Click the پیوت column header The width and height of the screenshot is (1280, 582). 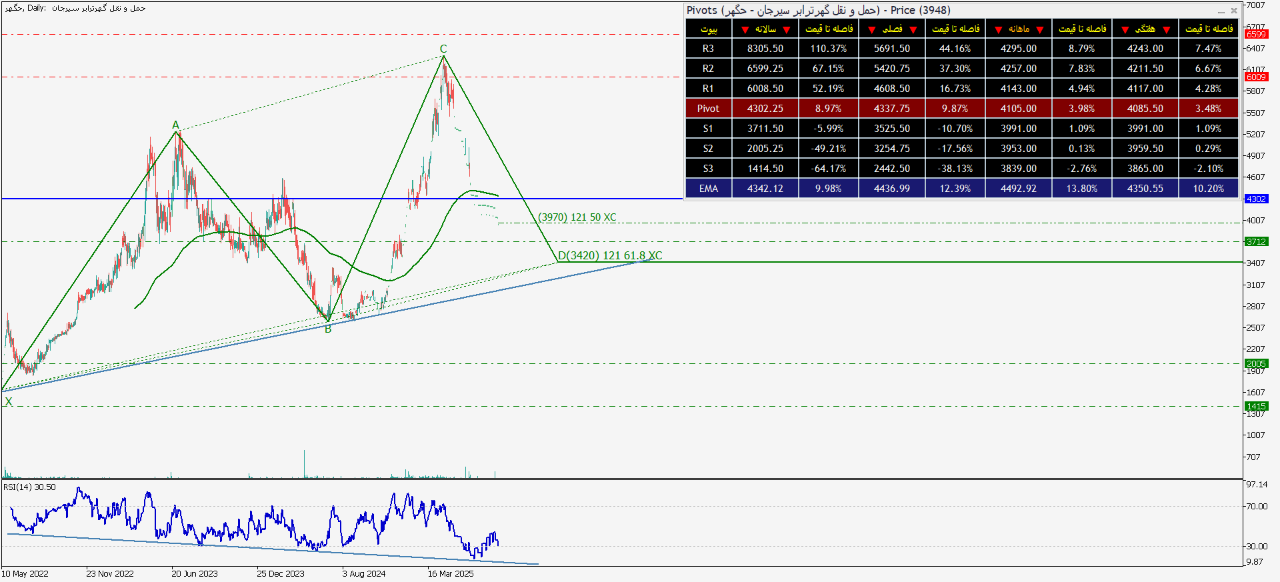click(x=708, y=28)
